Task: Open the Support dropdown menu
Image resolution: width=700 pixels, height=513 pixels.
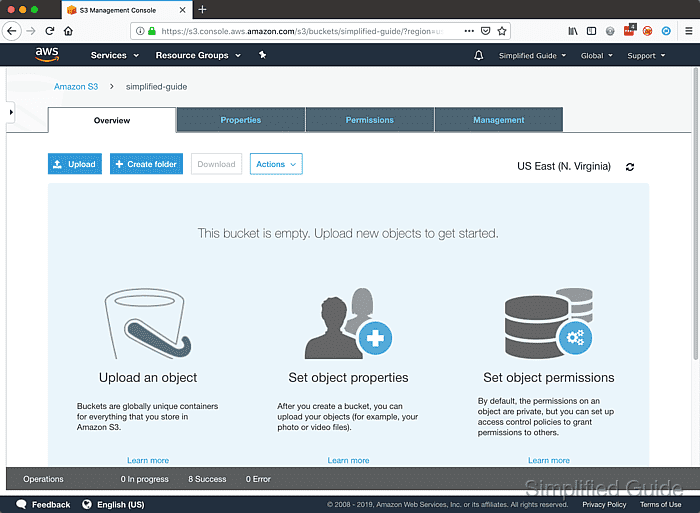Action: pos(646,55)
